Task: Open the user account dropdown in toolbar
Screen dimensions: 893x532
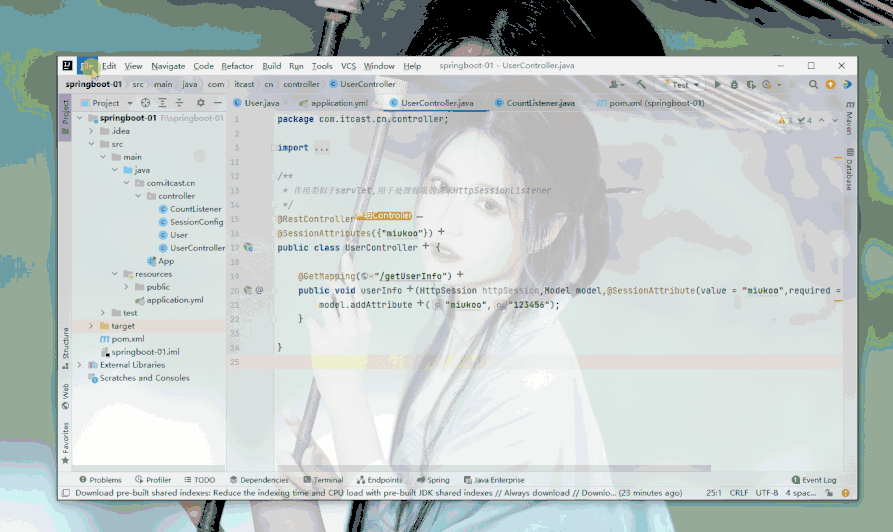Action: (x=616, y=84)
